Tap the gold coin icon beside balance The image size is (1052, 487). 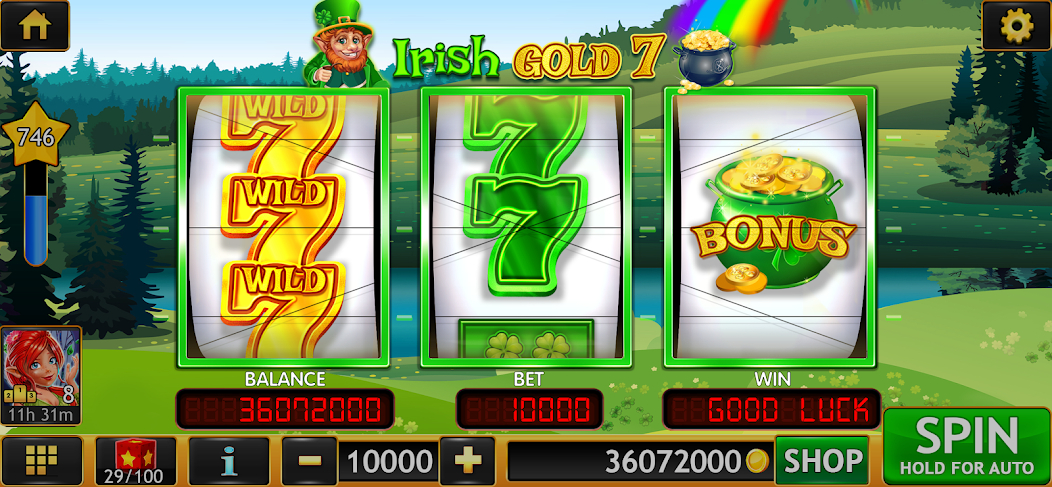click(757, 461)
